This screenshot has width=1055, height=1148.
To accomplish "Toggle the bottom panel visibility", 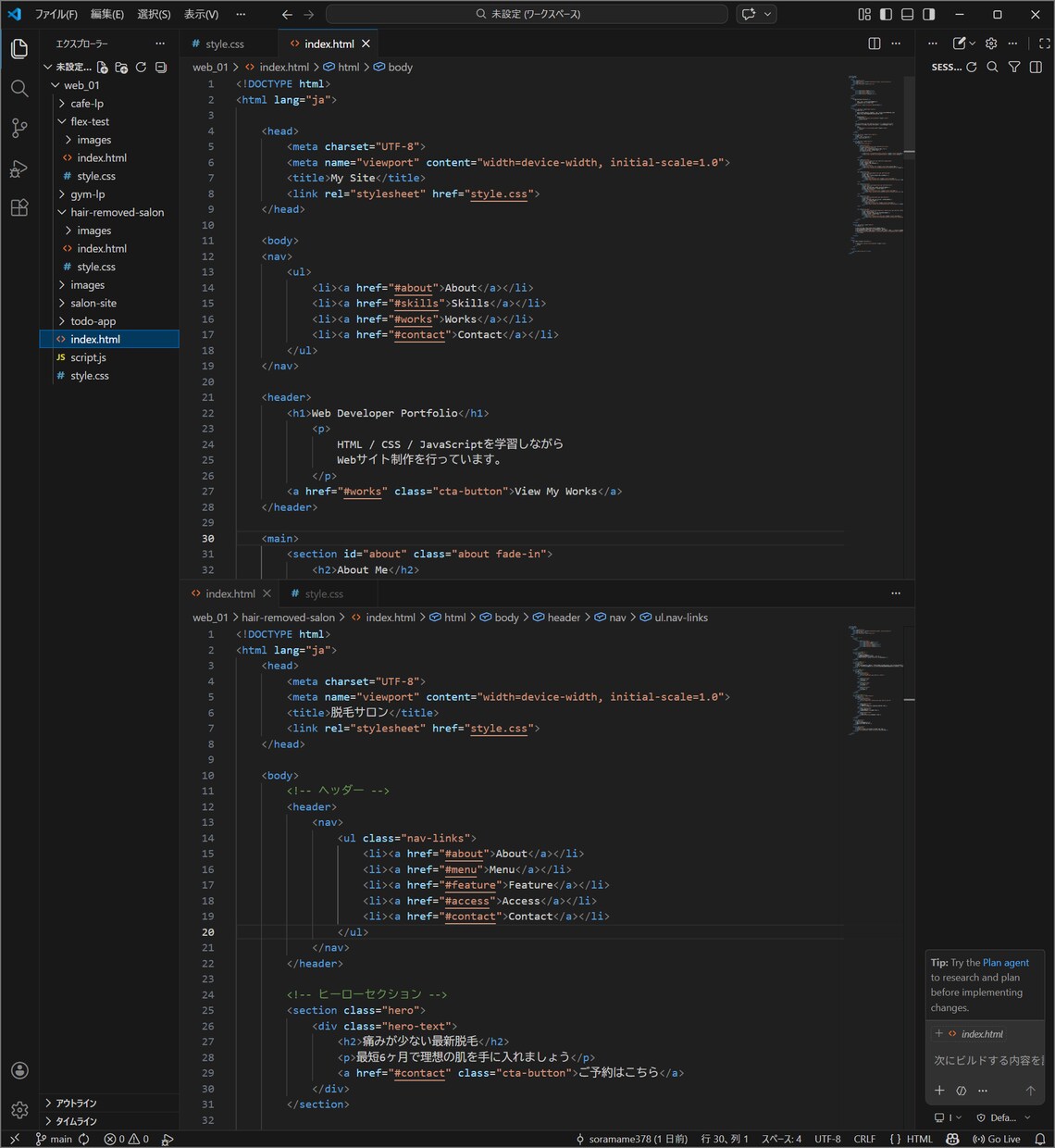I will pyautogui.click(x=907, y=14).
